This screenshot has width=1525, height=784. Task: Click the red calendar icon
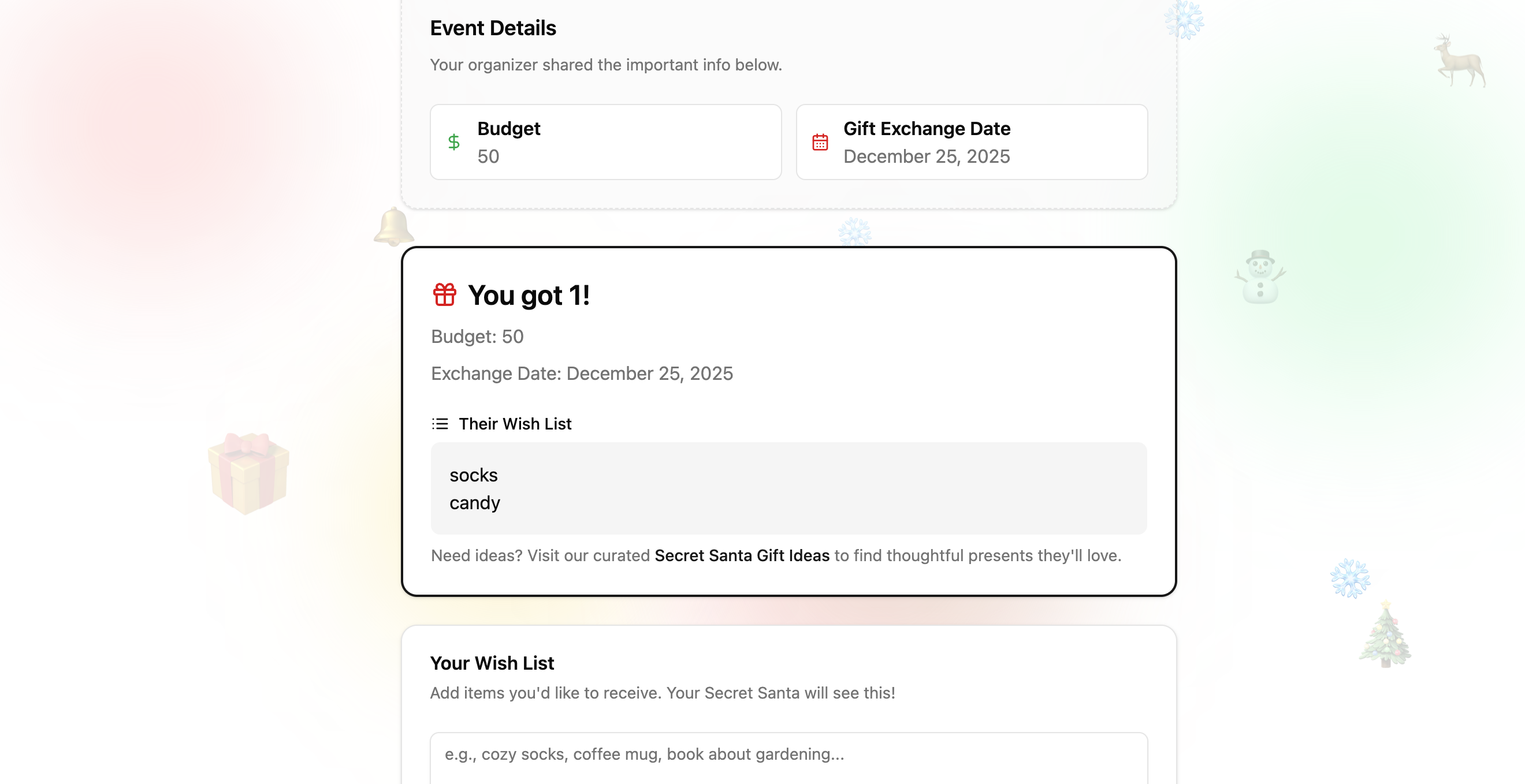[820, 142]
